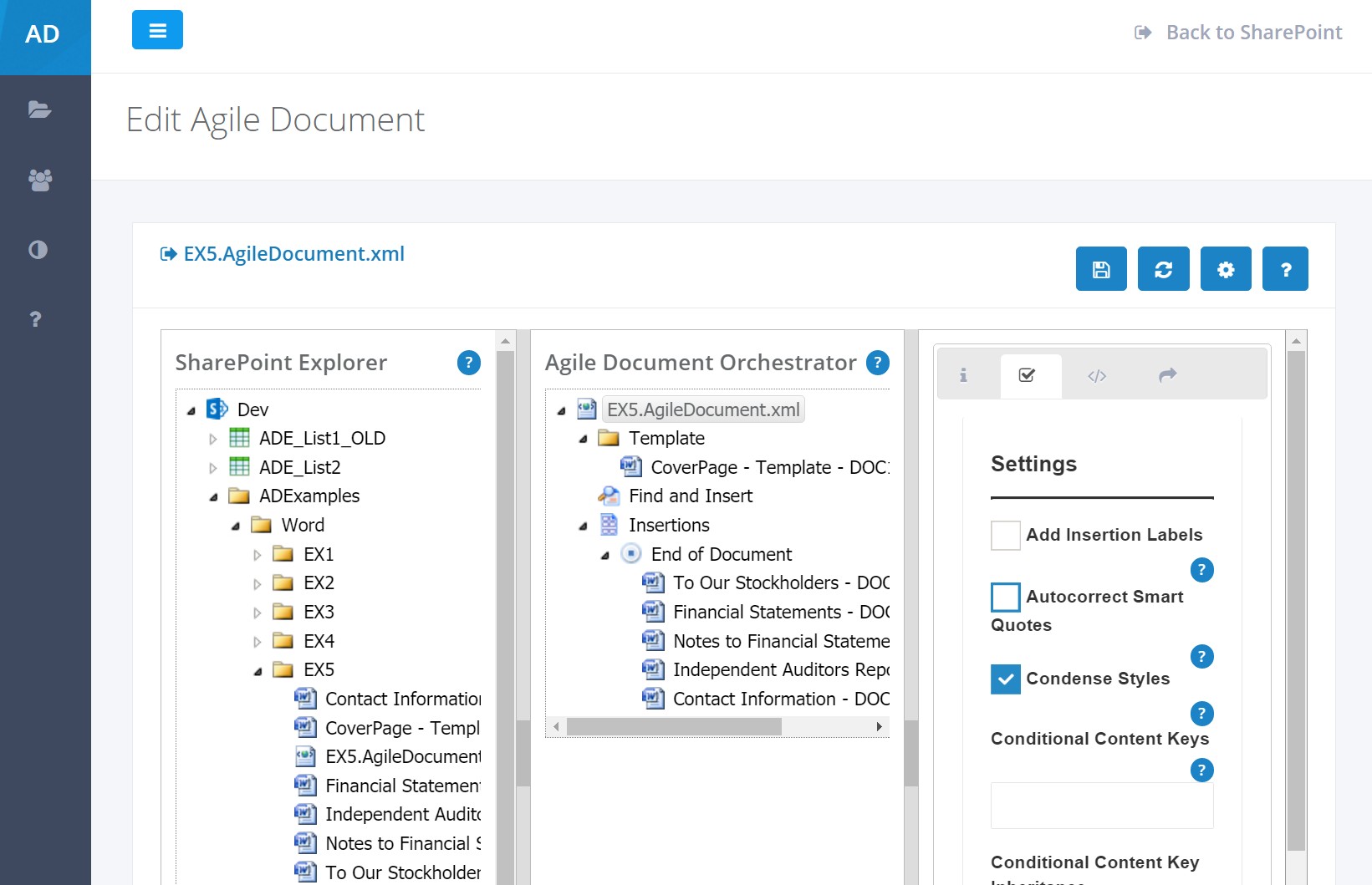Click SharePoint Explorer scrollbar up arrow
The height and width of the screenshot is (885, 1372).
click(x=505, y=341)
